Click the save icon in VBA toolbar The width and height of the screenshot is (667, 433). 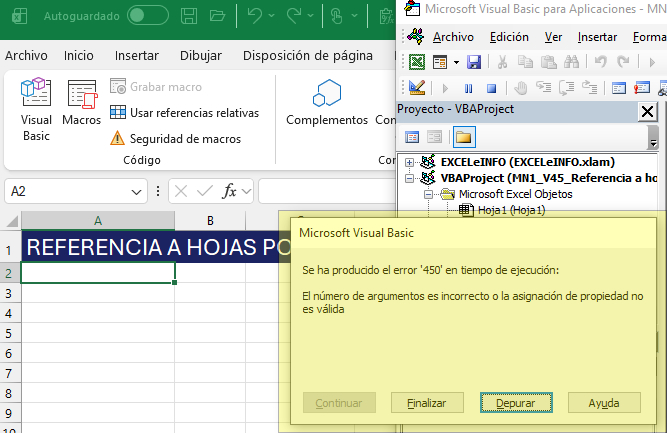(x=474, y=63)
